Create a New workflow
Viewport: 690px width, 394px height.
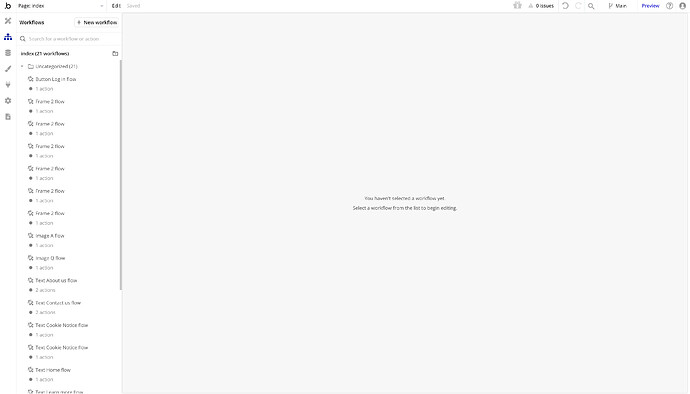[97, 22]
